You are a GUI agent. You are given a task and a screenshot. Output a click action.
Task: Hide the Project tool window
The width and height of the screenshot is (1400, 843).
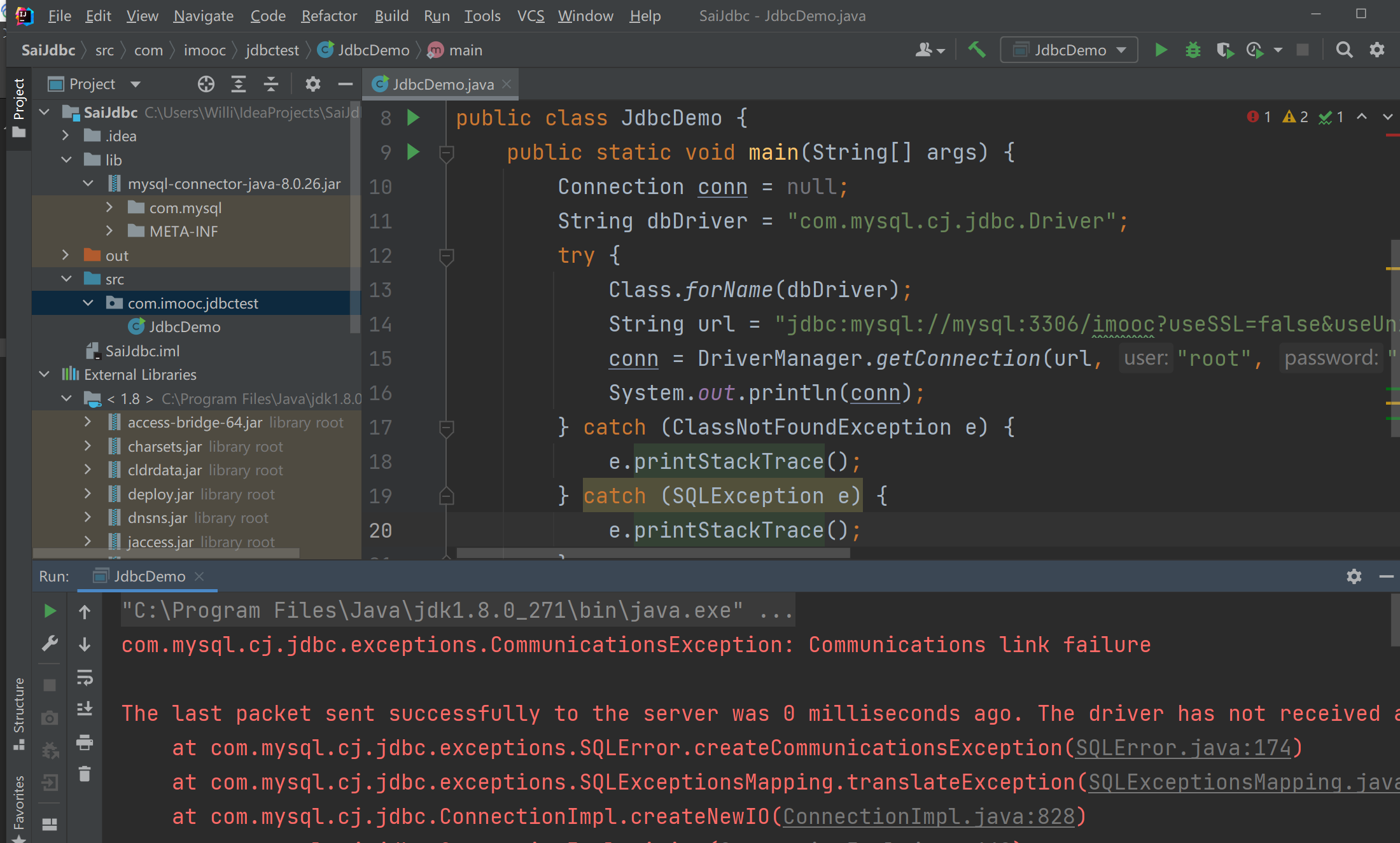pyautogui.click(x=345, y=84)
